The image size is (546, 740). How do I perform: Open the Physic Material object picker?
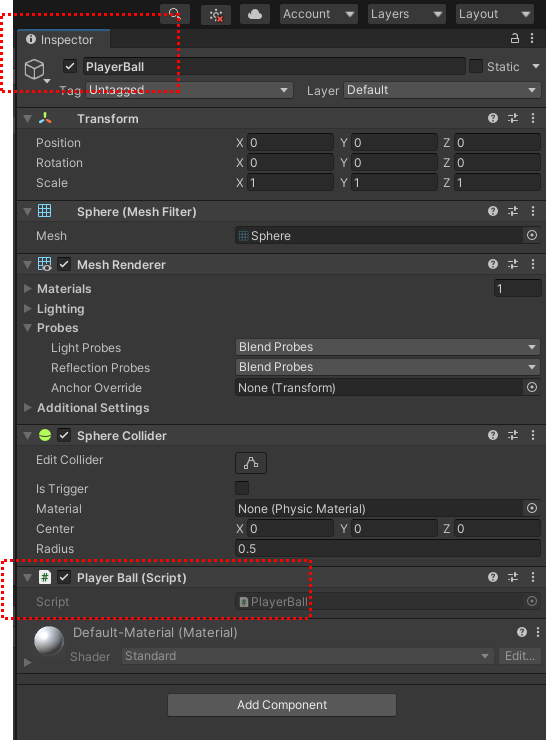click(x=532, y=508)
